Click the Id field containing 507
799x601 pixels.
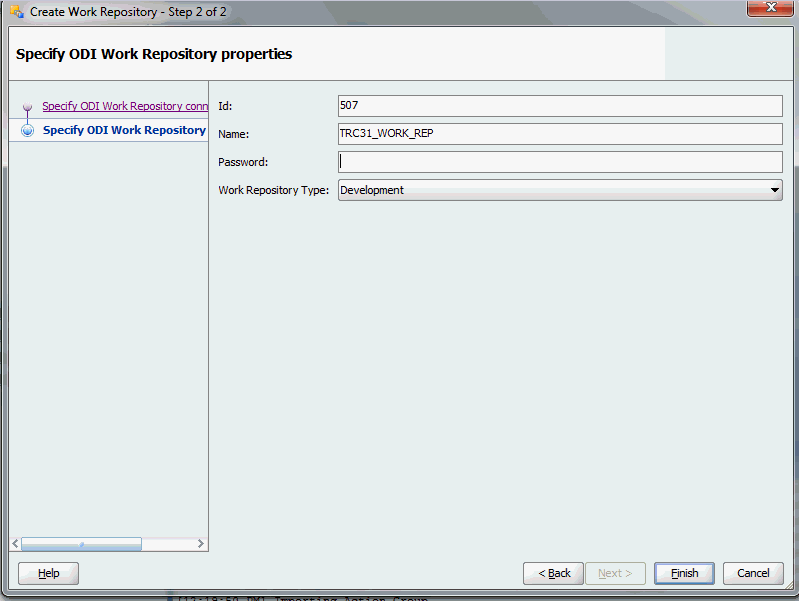[560, 106]
